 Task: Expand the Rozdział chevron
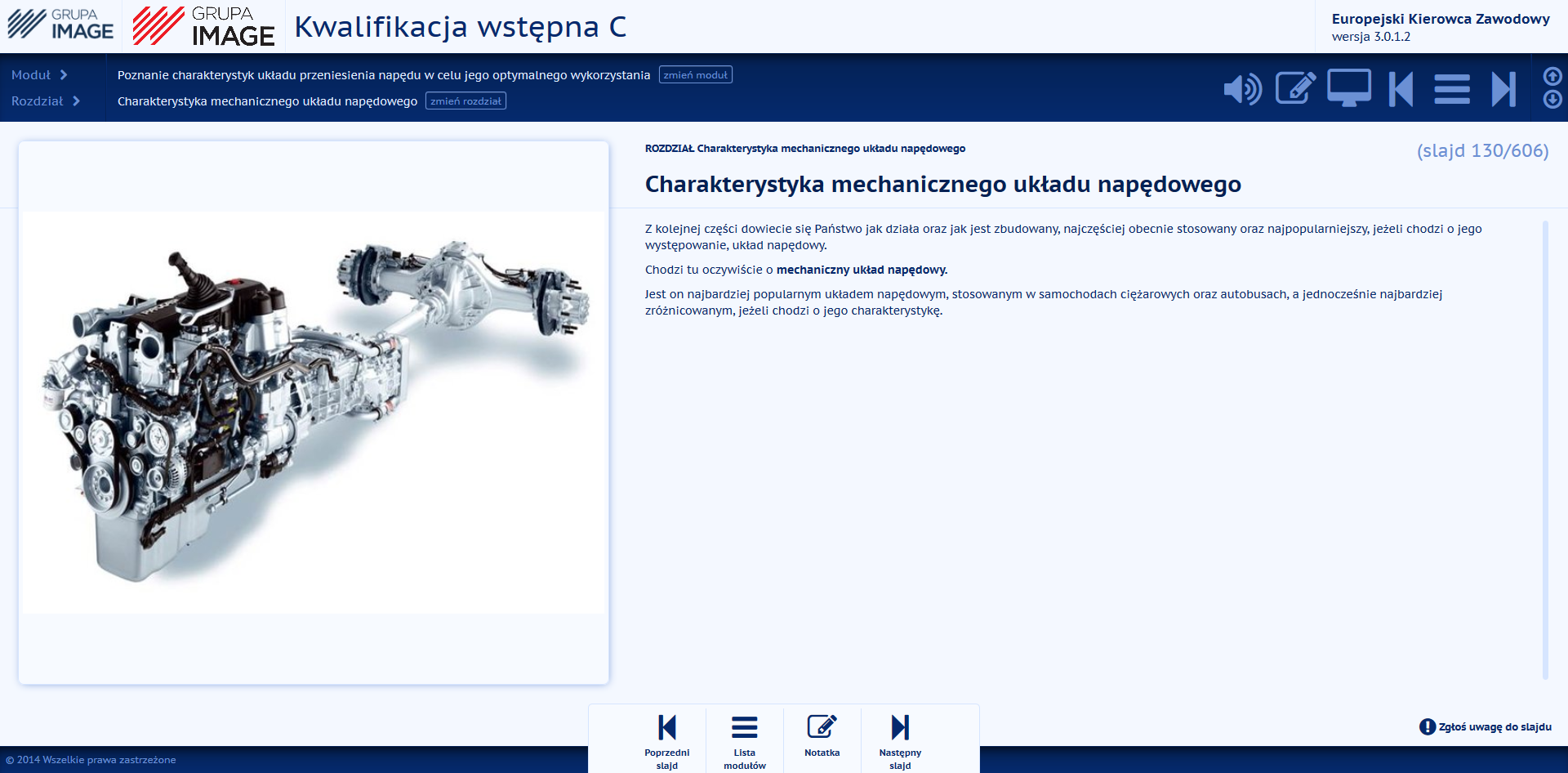[76, 101]
